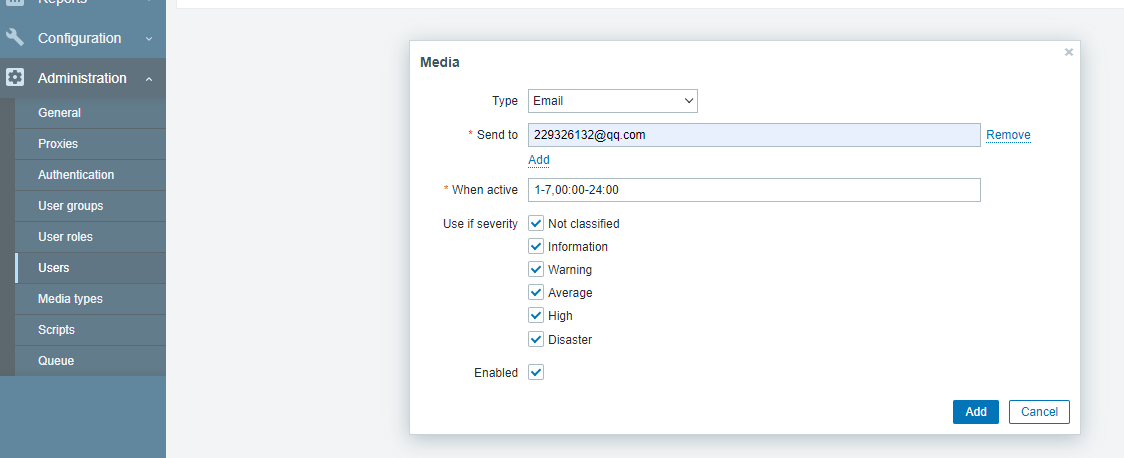Toggle the Enabled checkbox
Image resolution: width=1124 pixels, height=458 pixels.
[x=536, y=373]
